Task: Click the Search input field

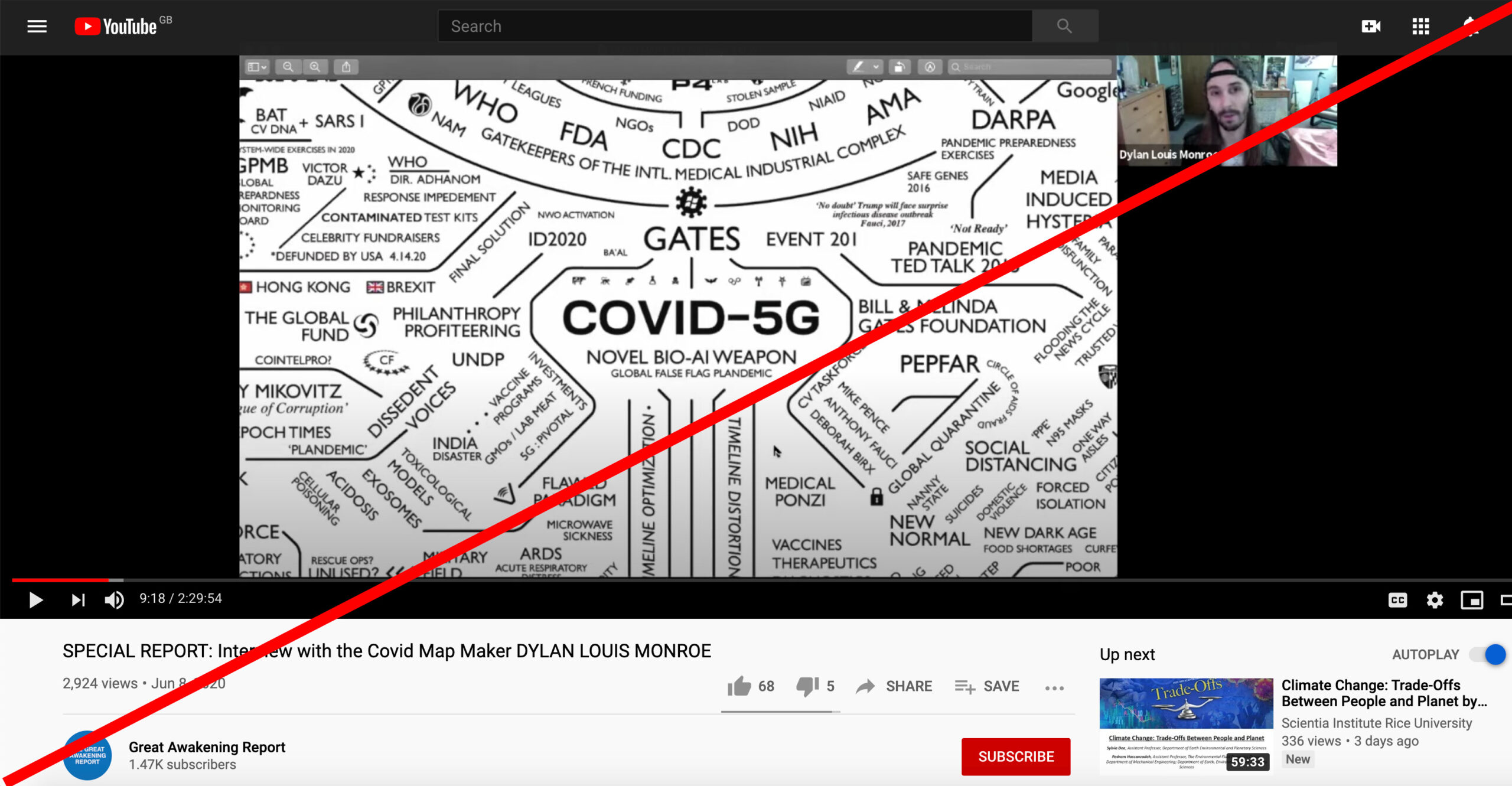Action: click(x=734, y=26)
